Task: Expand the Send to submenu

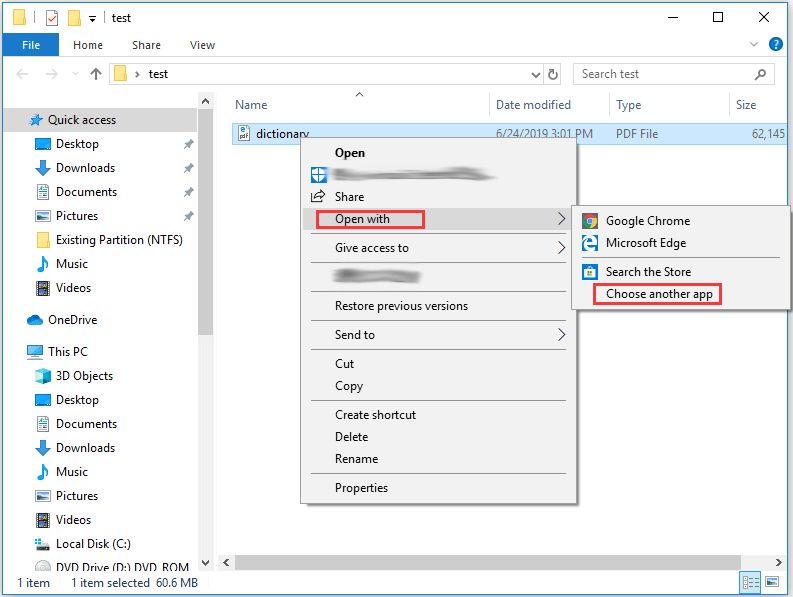Action: (x=561, y=335)
